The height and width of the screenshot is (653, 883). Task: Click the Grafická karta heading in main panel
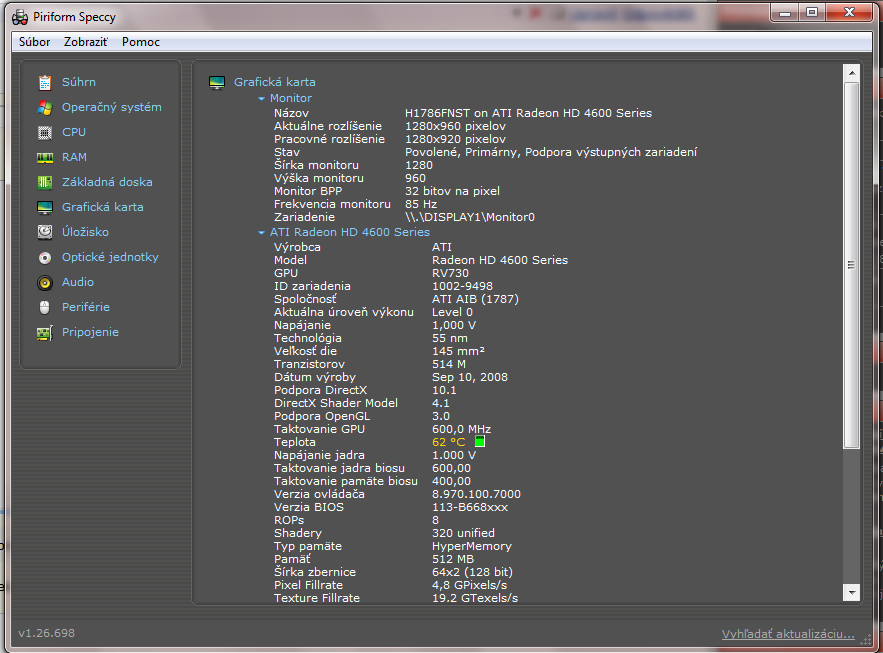pyautogui.click(x=274, y=82)
